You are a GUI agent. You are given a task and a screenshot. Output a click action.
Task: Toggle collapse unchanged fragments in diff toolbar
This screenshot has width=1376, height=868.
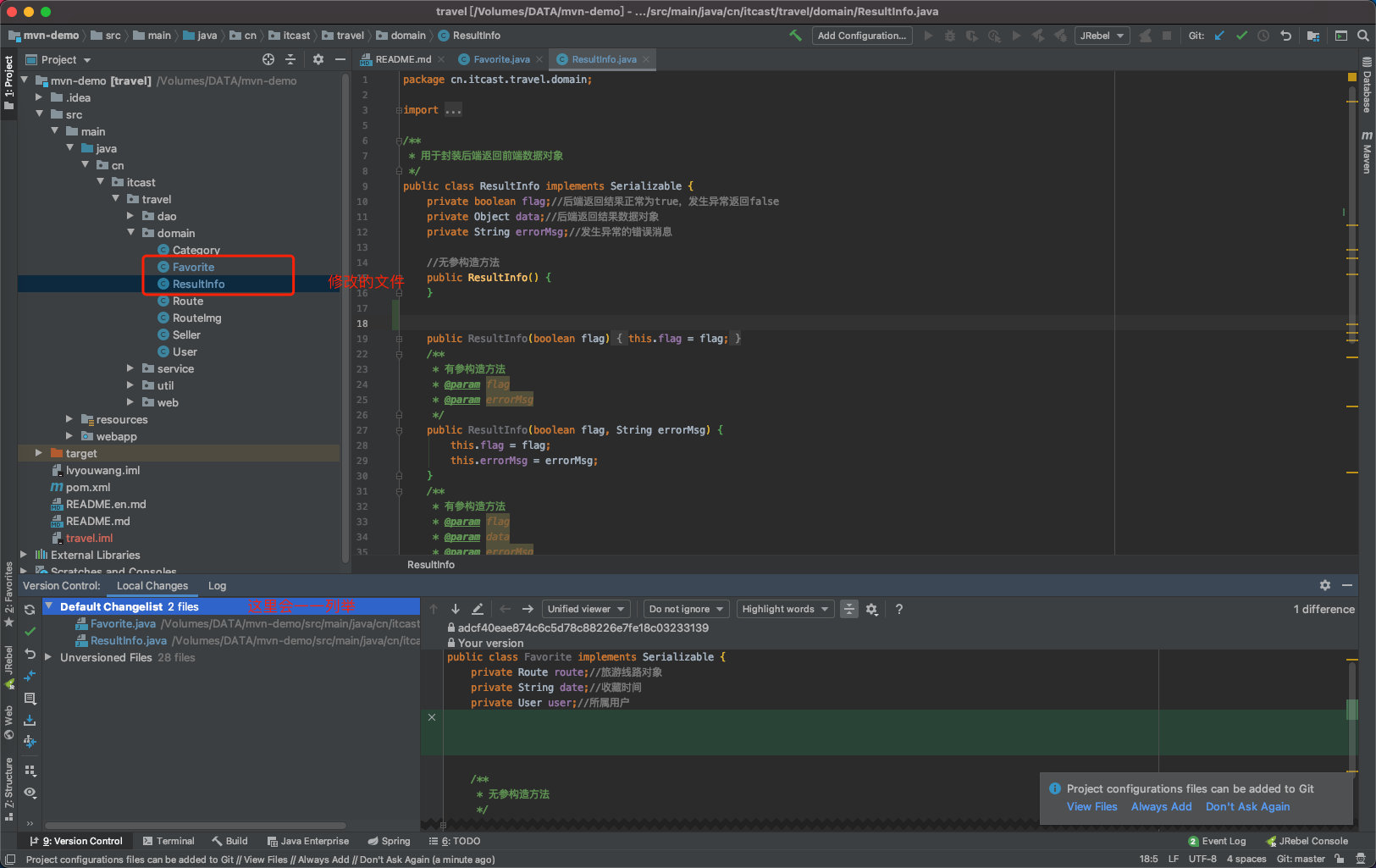[x=849, y=609]
